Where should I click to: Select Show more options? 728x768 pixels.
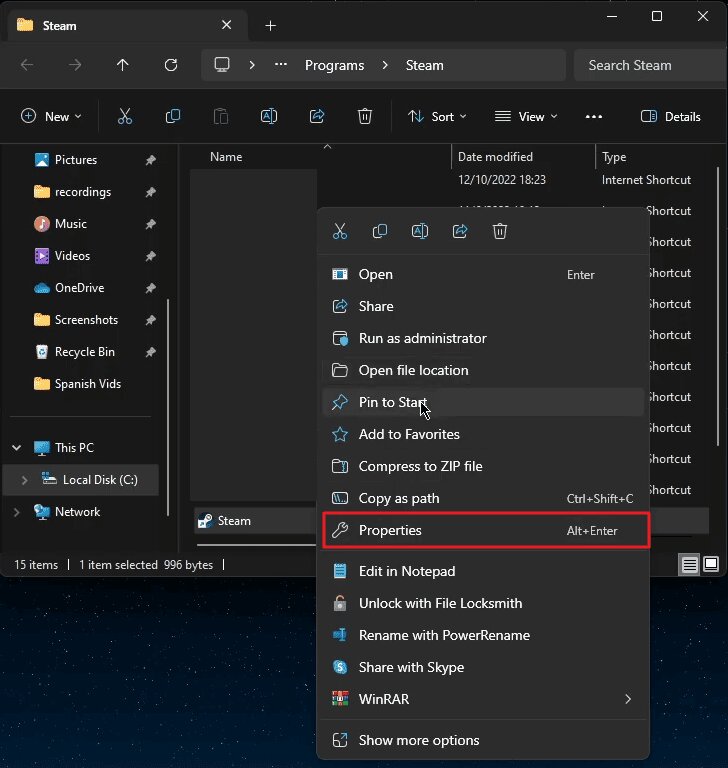coord(483,740)
